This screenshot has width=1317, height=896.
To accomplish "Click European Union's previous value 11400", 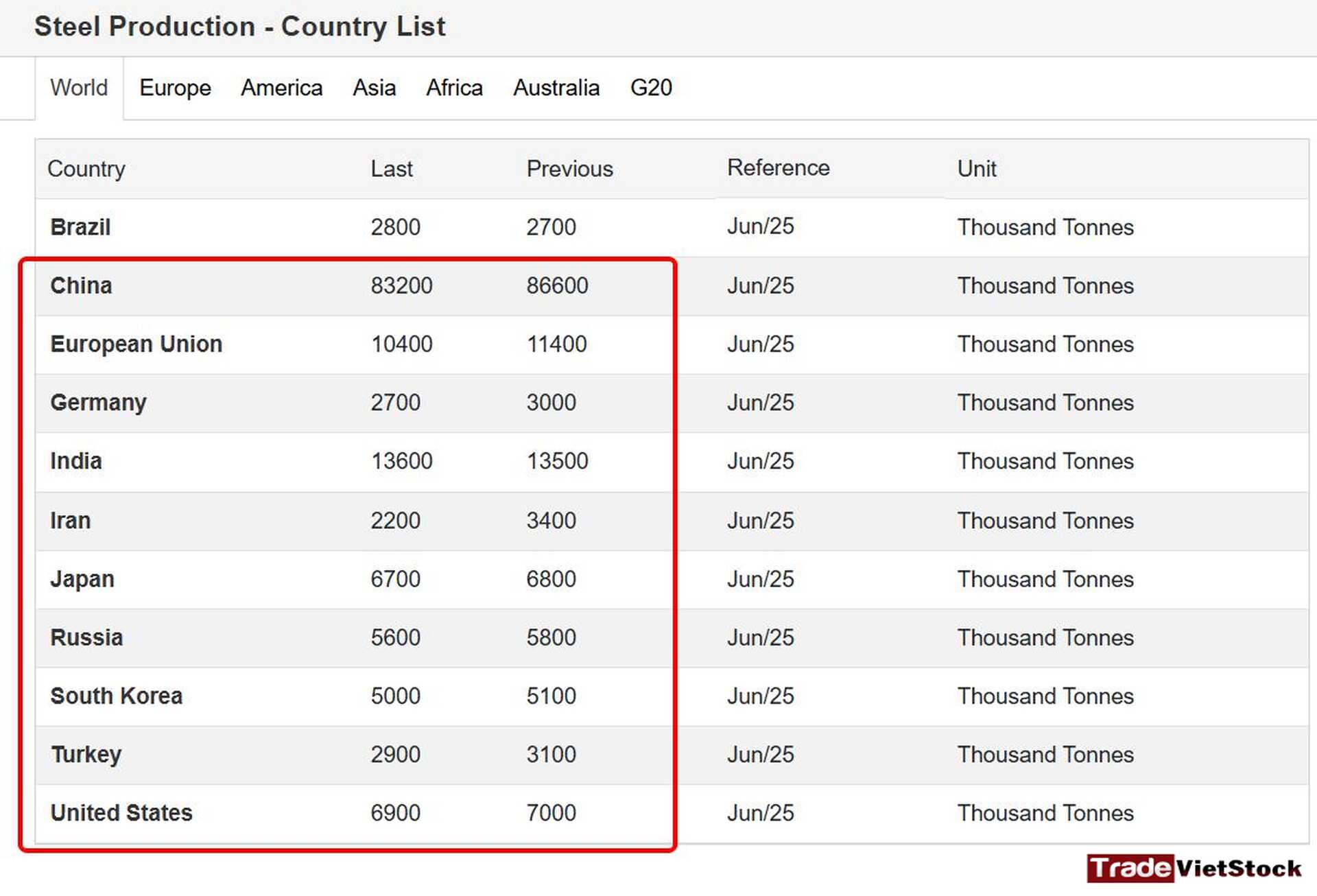I will click(x=556, y=344).
